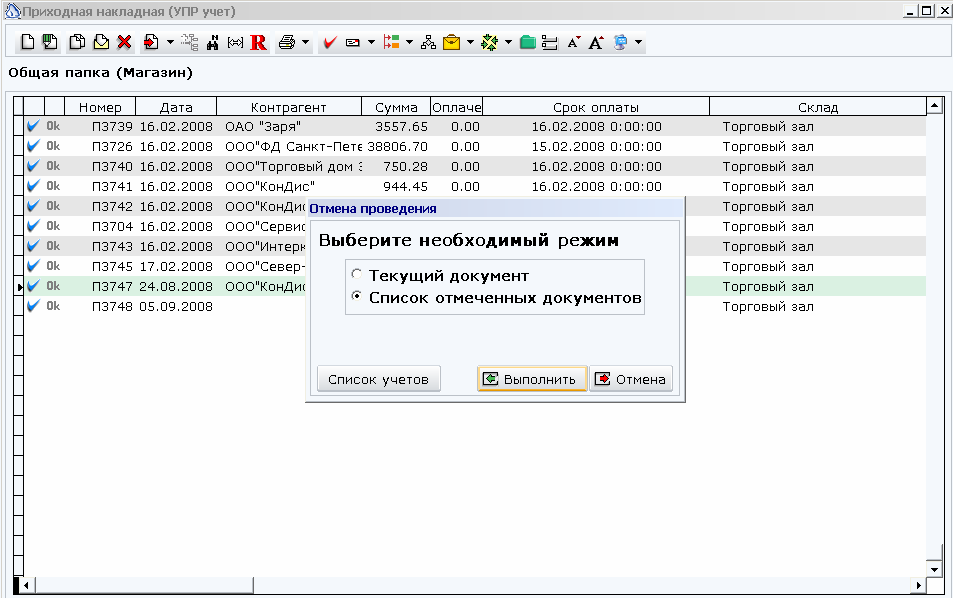Viewport: 953px width, 598px height.
Task: Click right arrow of horizontal scrollbar
Action: coord(918,585)
